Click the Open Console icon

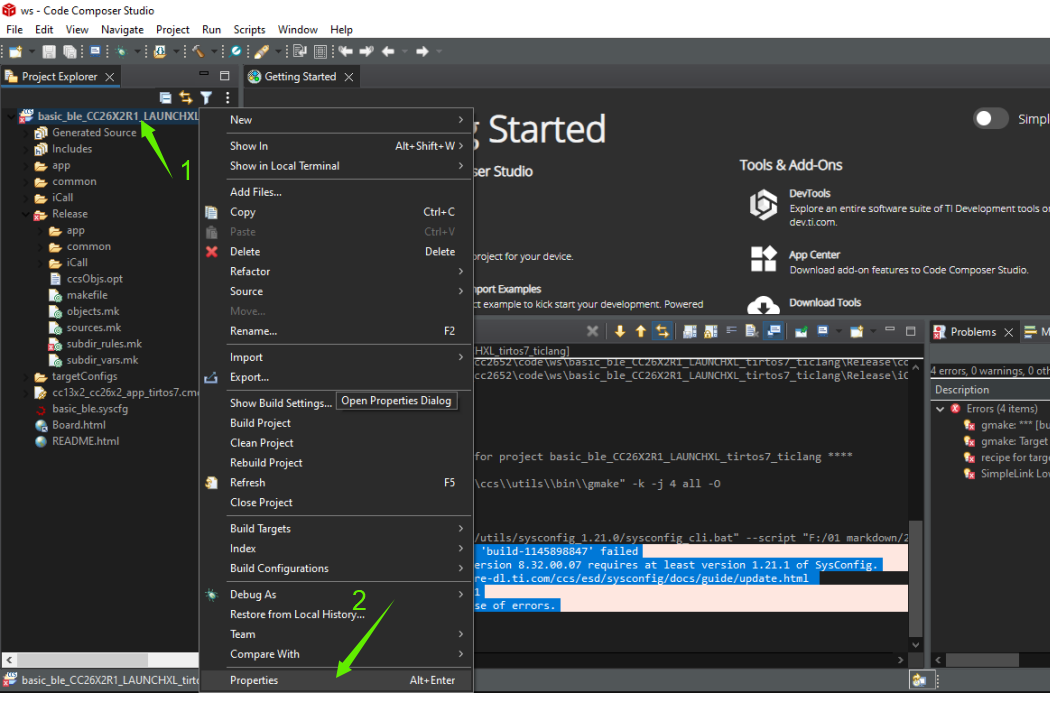tap(856, 331)
